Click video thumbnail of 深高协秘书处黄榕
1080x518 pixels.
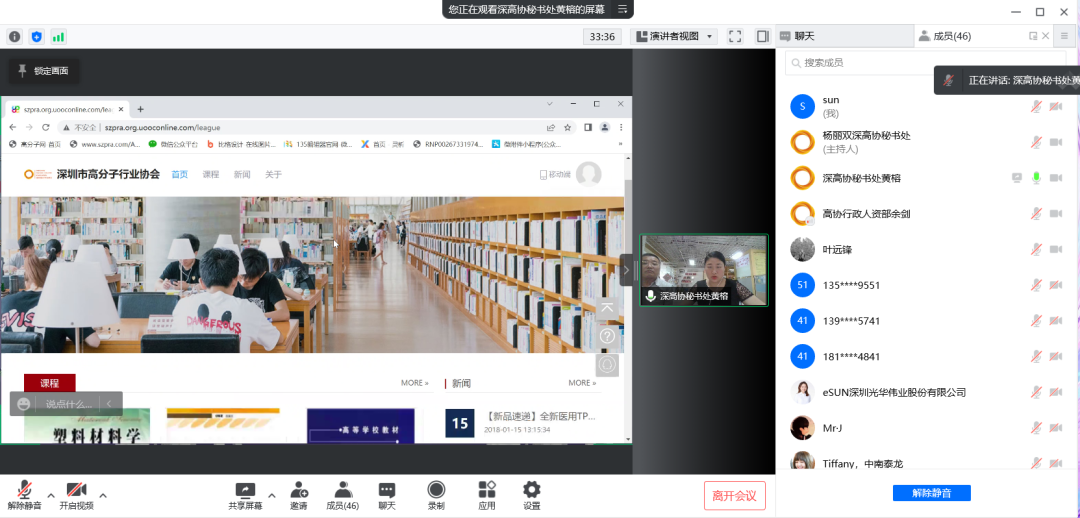tap(704, 271)
